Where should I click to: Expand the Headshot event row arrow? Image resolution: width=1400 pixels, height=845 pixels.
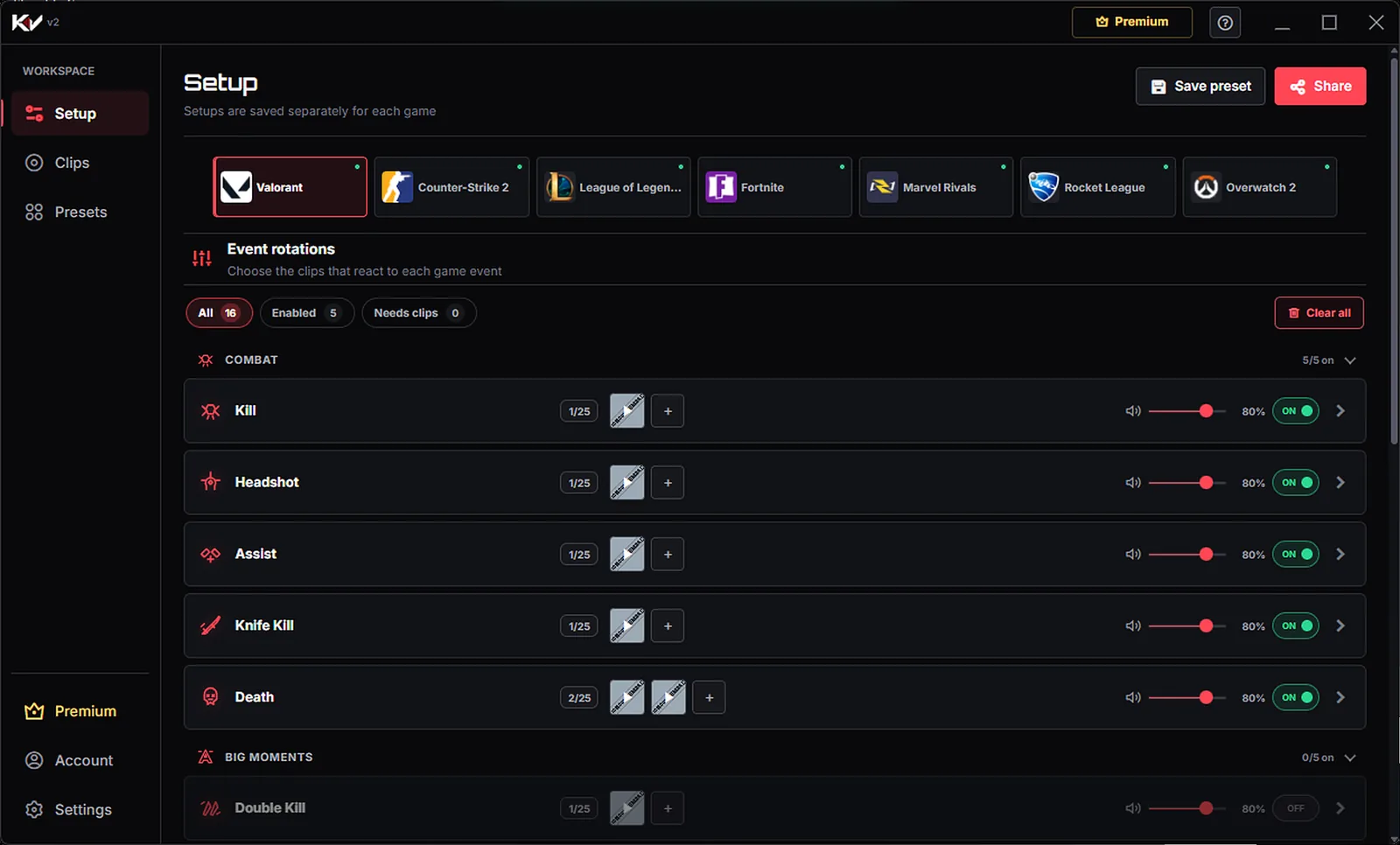coord(1340,483)
